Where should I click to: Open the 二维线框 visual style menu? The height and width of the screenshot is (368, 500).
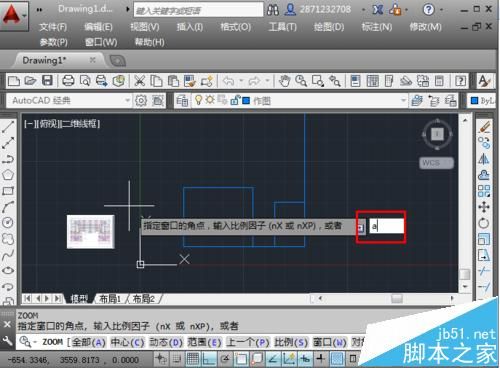click(80, 124)
